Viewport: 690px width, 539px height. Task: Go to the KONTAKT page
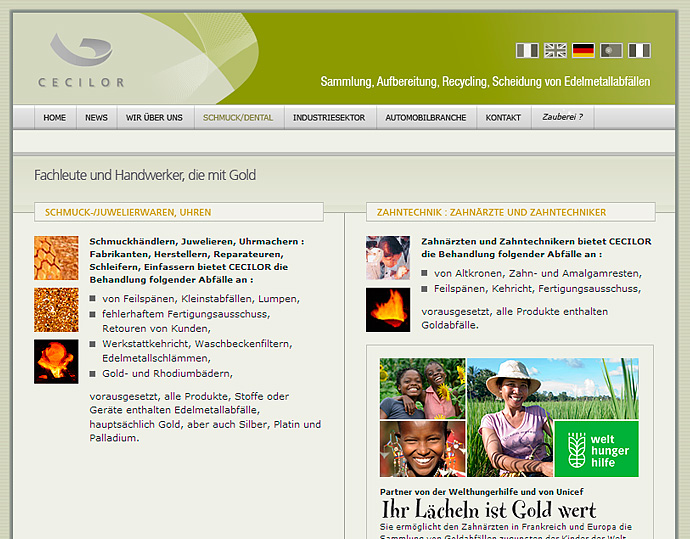click(503, 117)
